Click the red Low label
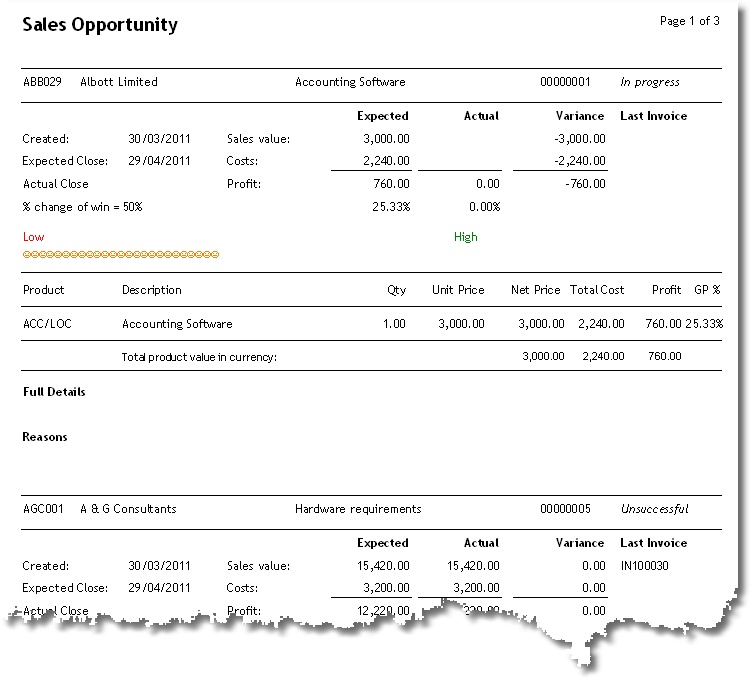Viewport: 752px width, 681px height. (33, 237)
